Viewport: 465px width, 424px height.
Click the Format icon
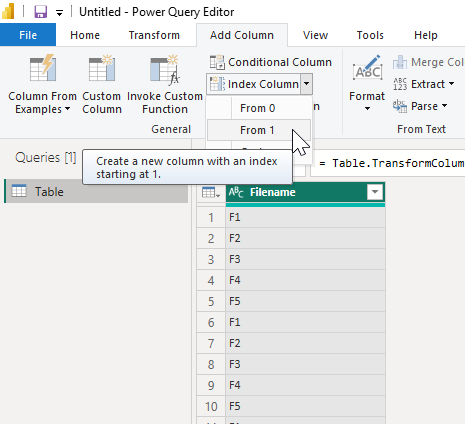pos(367,69)
